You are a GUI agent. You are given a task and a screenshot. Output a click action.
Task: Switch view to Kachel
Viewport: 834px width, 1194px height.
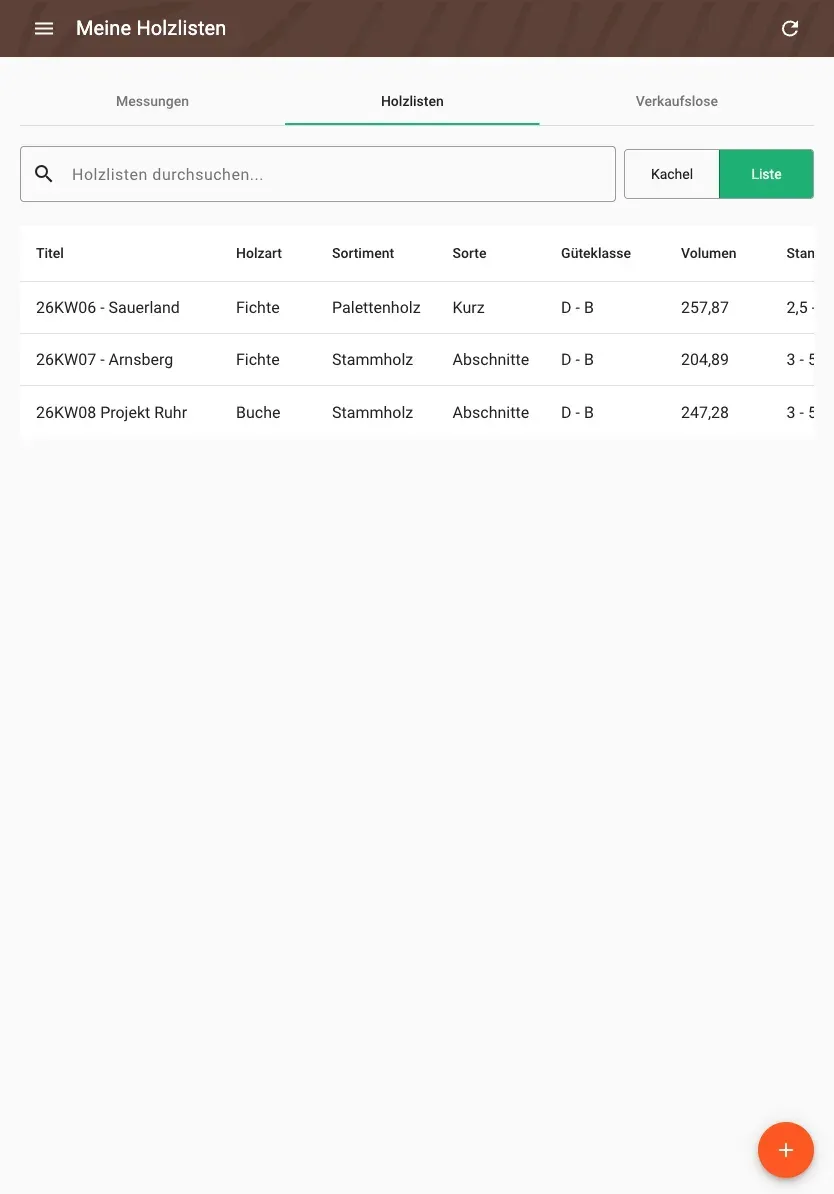pyautogui.click(x=672, y=174)
